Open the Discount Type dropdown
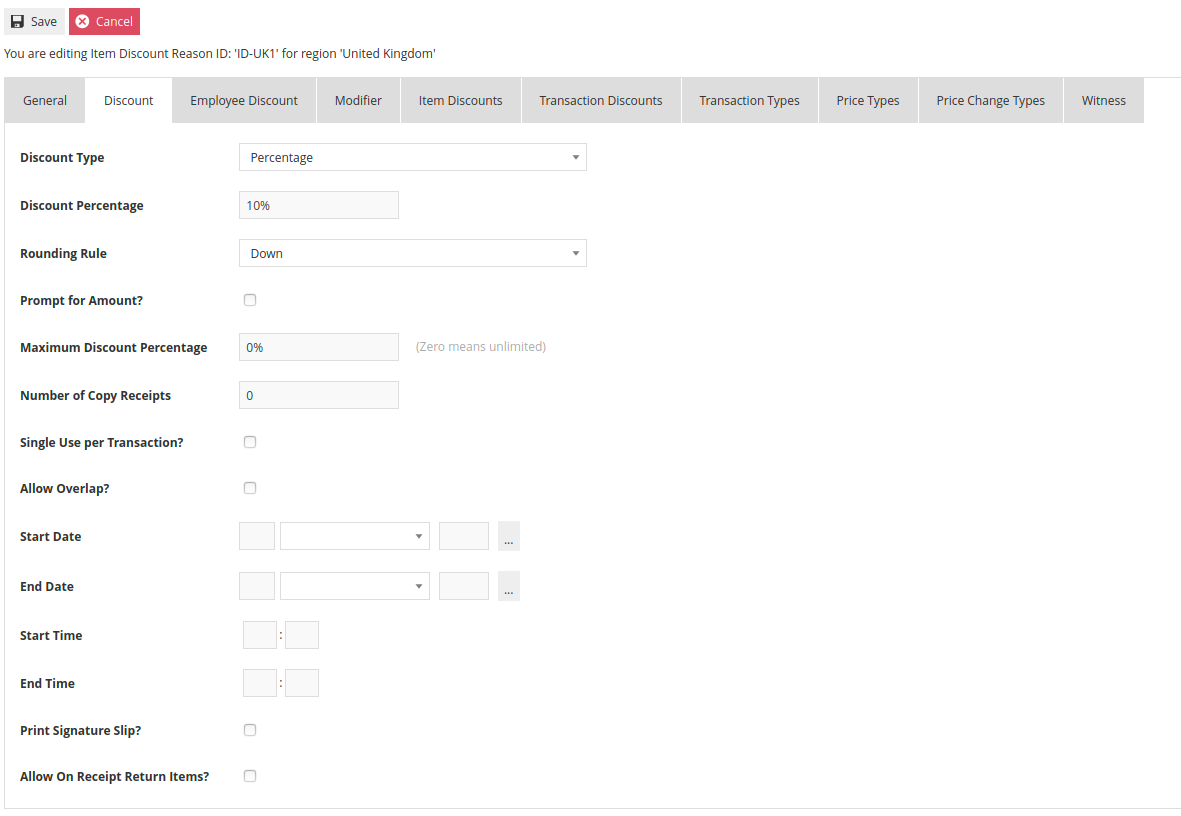 point(413,157)
